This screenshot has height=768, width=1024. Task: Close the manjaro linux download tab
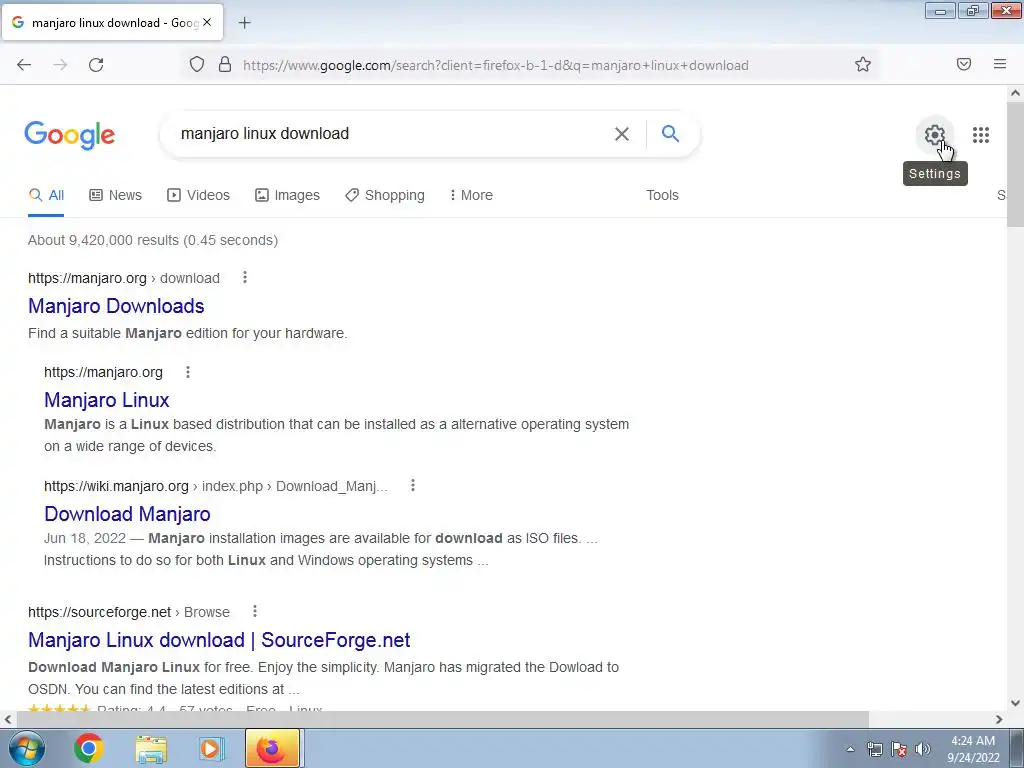(207, 22)
